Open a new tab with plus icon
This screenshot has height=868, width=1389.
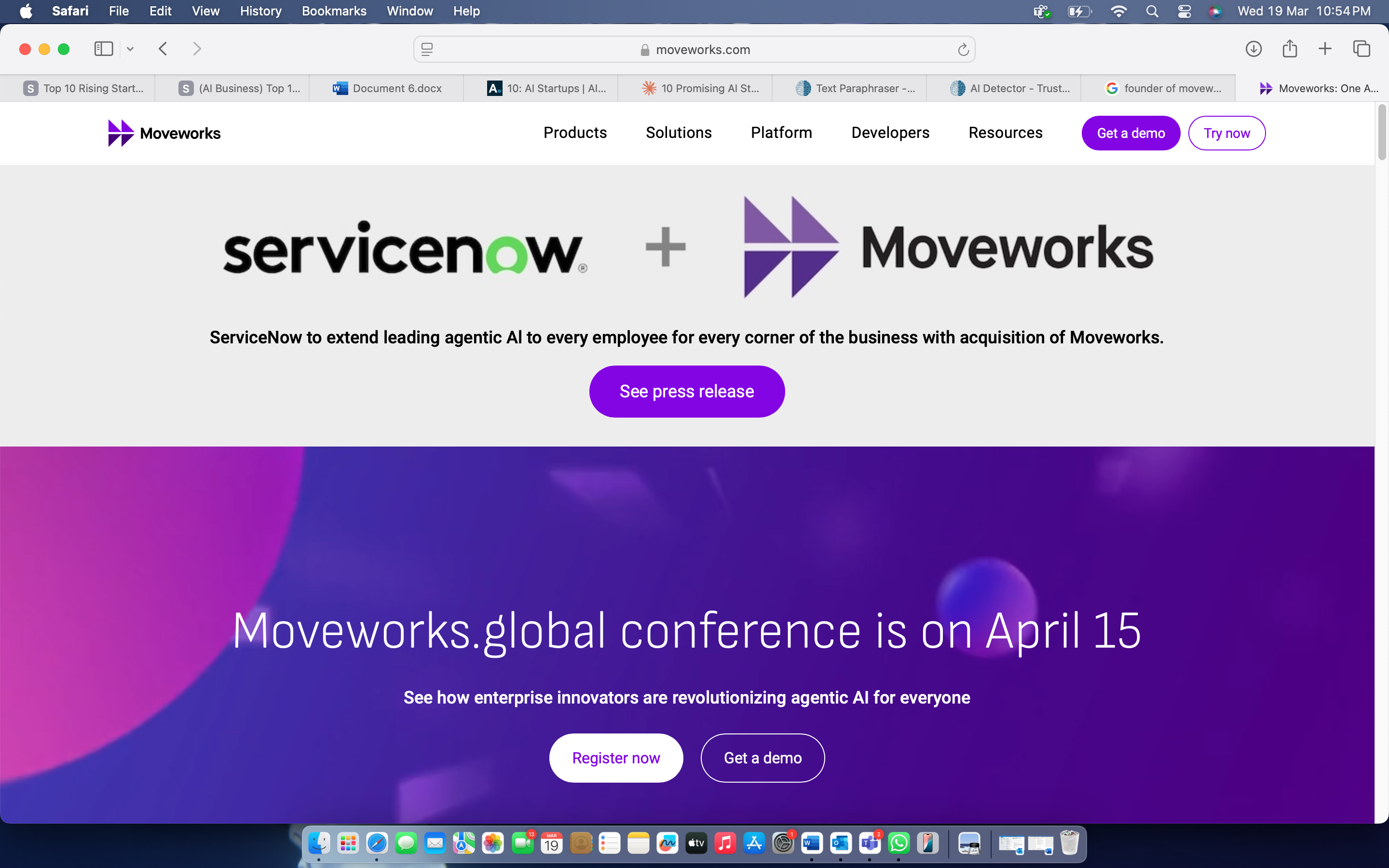pyautogui.click(x=1325, y=49)
